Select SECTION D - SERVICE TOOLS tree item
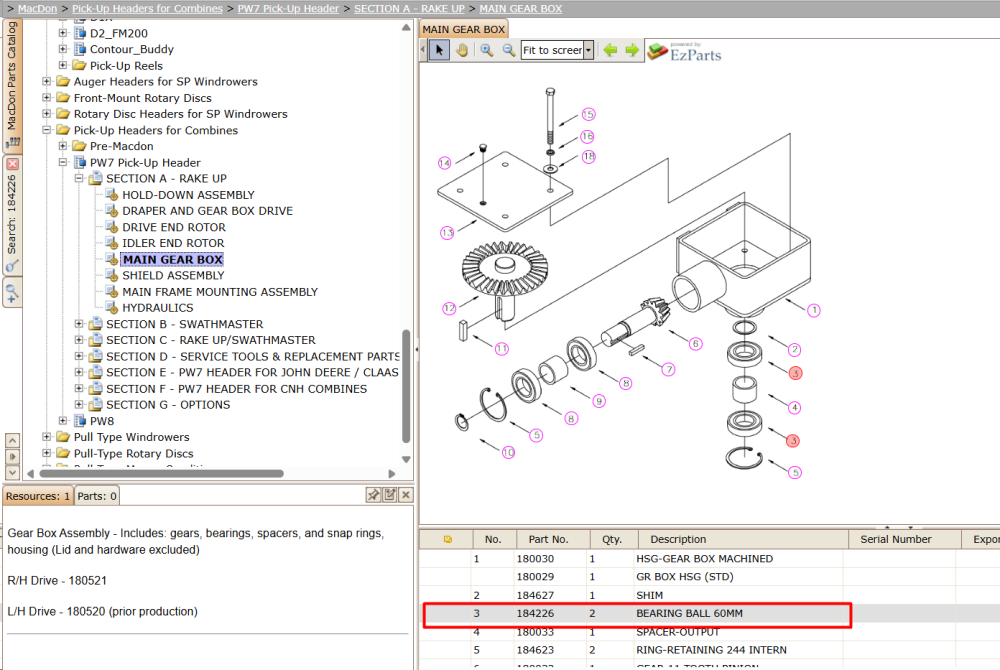The image size is (1000, 670). [x=253, y=356]
